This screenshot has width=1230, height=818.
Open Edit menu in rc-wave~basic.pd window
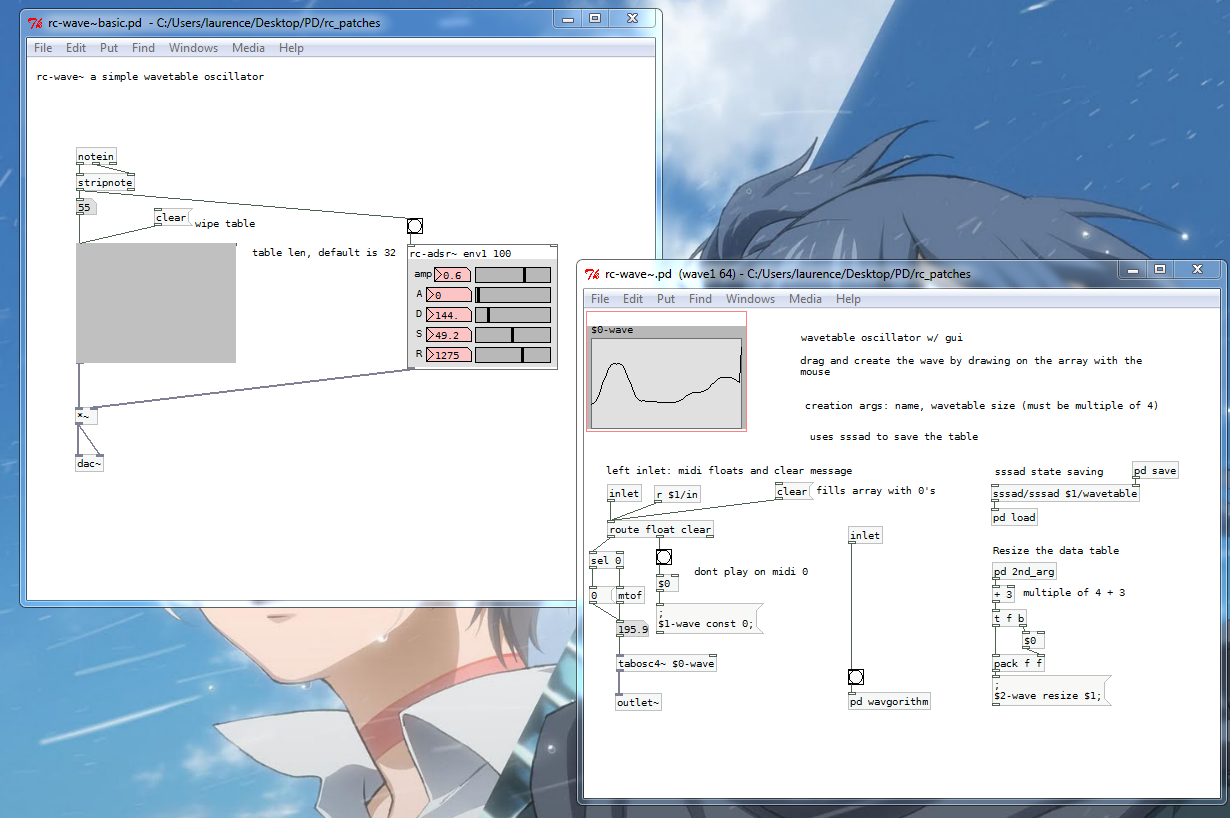click(76, 48)
